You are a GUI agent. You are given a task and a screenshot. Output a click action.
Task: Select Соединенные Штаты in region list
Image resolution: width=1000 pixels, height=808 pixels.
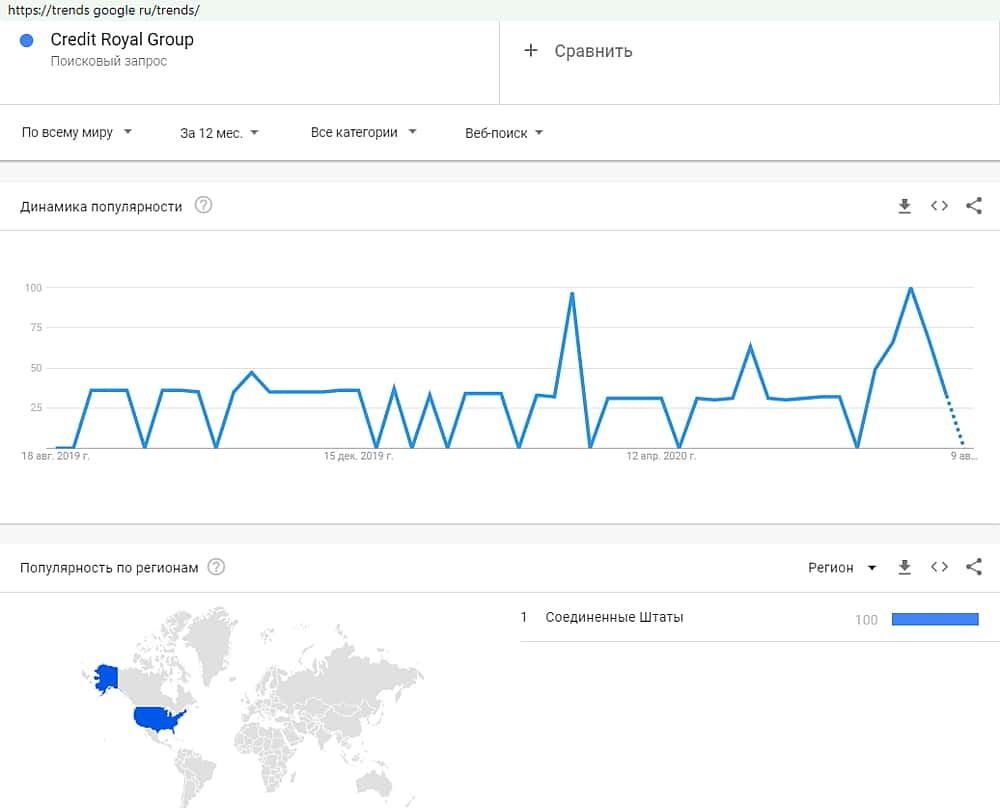point(614,617)
